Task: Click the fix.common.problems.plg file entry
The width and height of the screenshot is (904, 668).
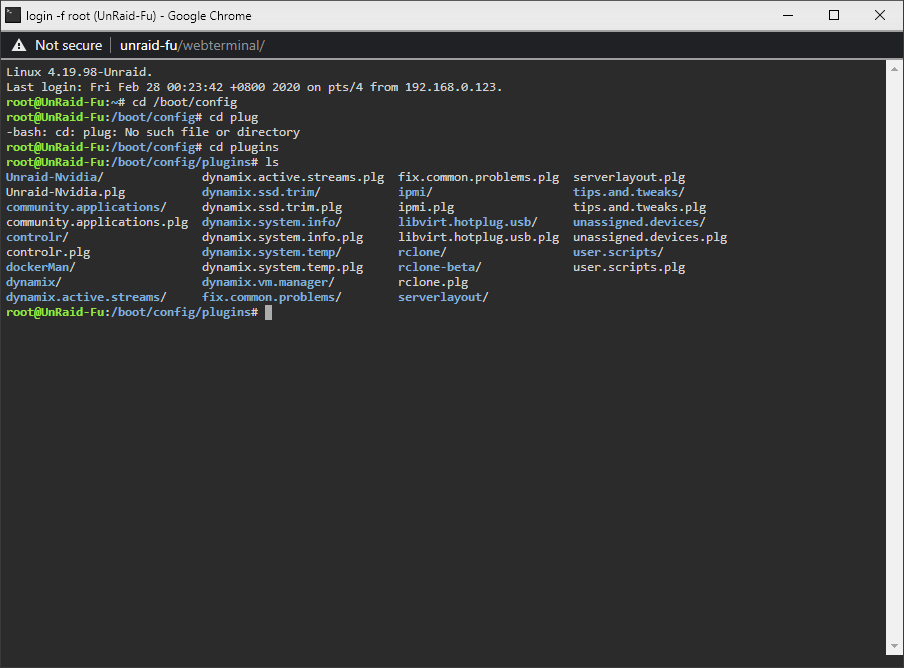Action: (x=479, y=177)
